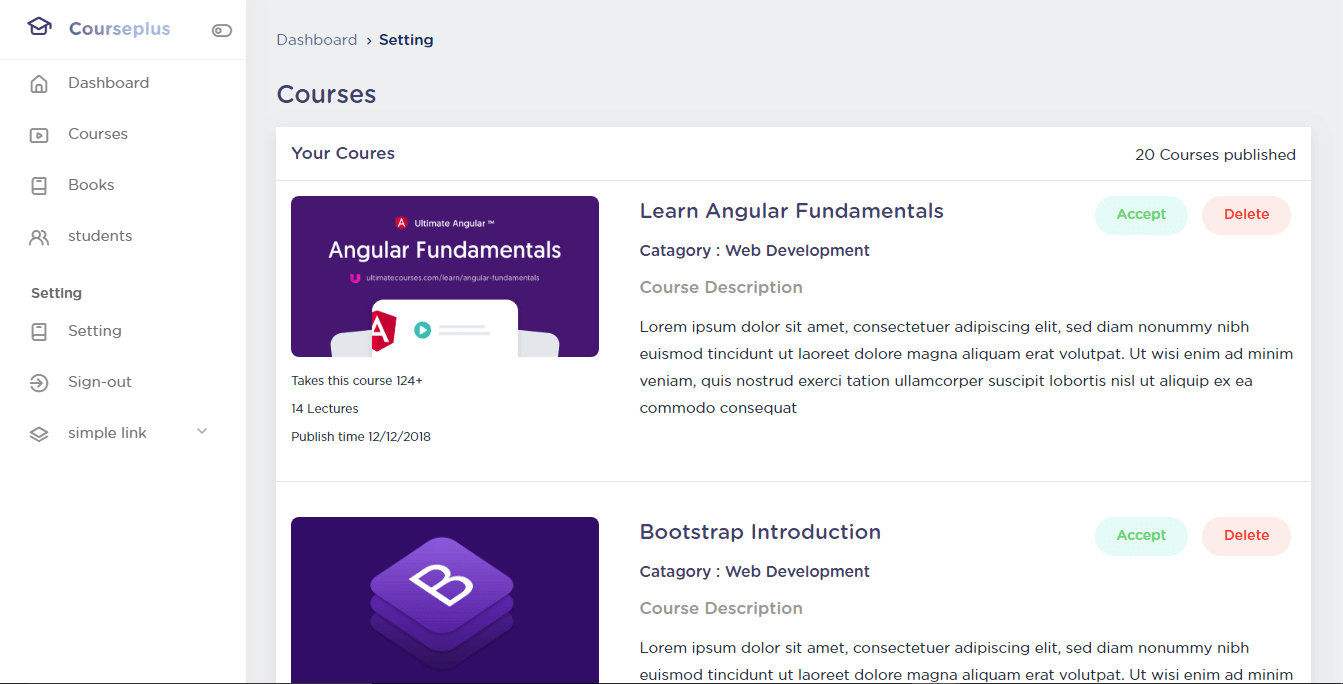Open the Courses menu item
The image size is (1343, 684).
pyautogui.click(x=98, y=134)
